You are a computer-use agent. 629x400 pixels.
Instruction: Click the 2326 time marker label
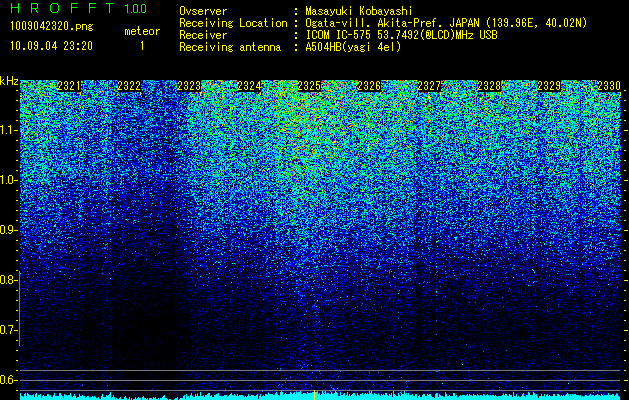pyautogui.click(x=369, y=86)
